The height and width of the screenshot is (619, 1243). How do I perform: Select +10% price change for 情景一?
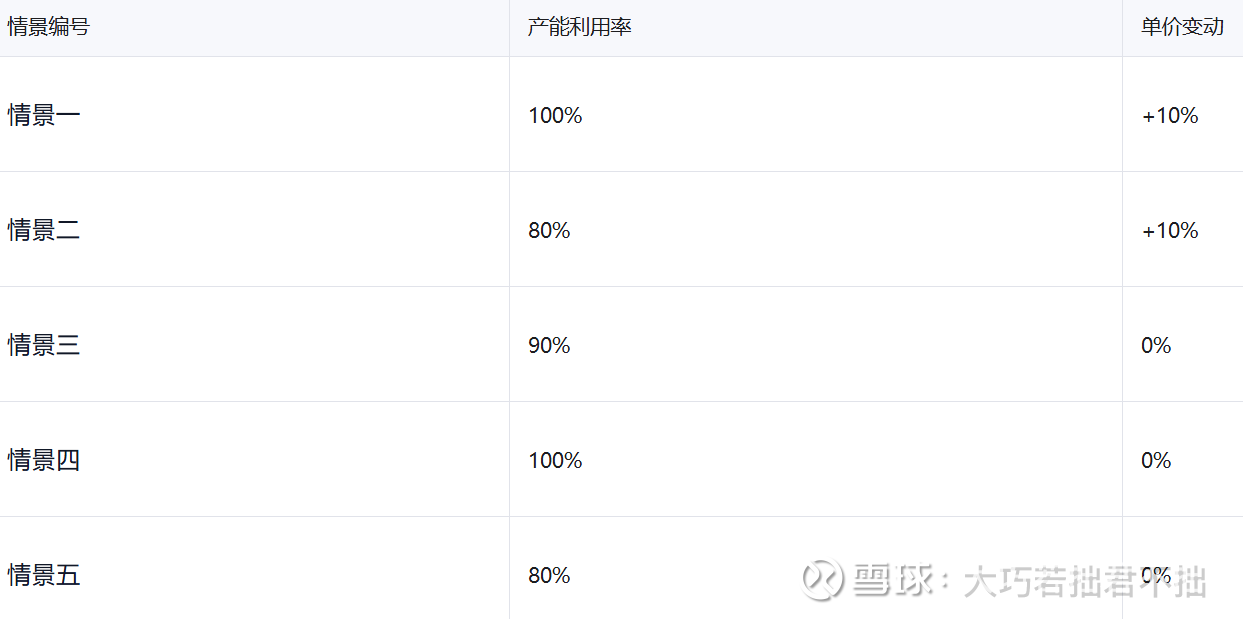click(x=1170, y=115)
